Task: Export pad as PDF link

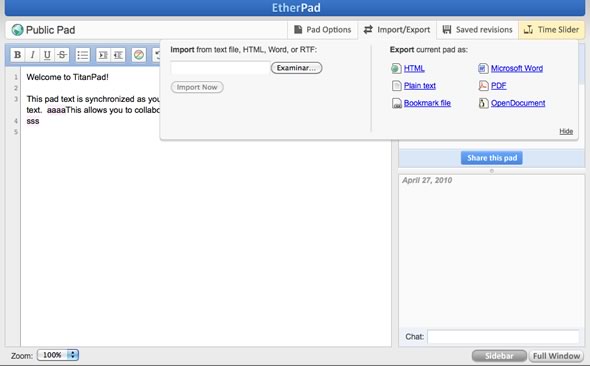Action: coord(499,86)
